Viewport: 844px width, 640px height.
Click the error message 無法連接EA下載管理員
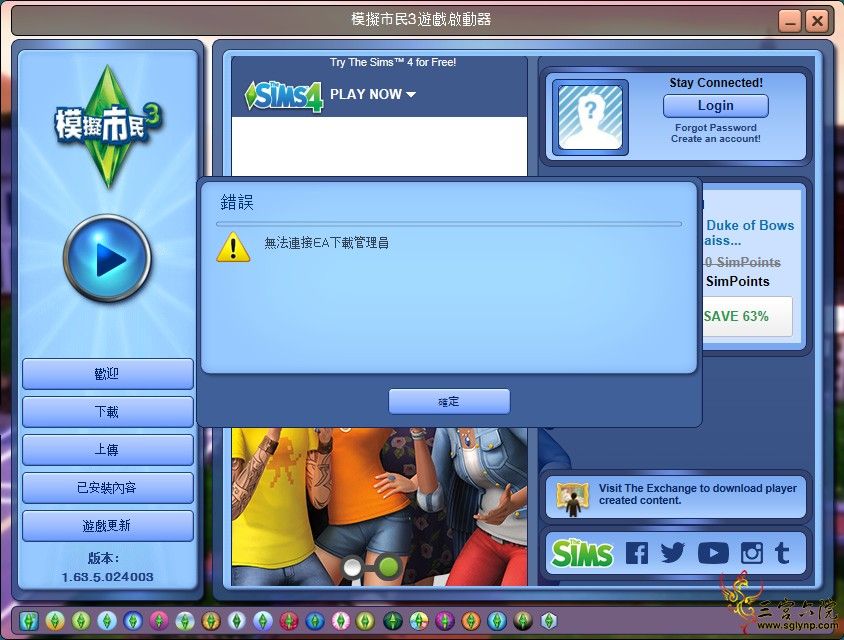click(x=326, y=243)
